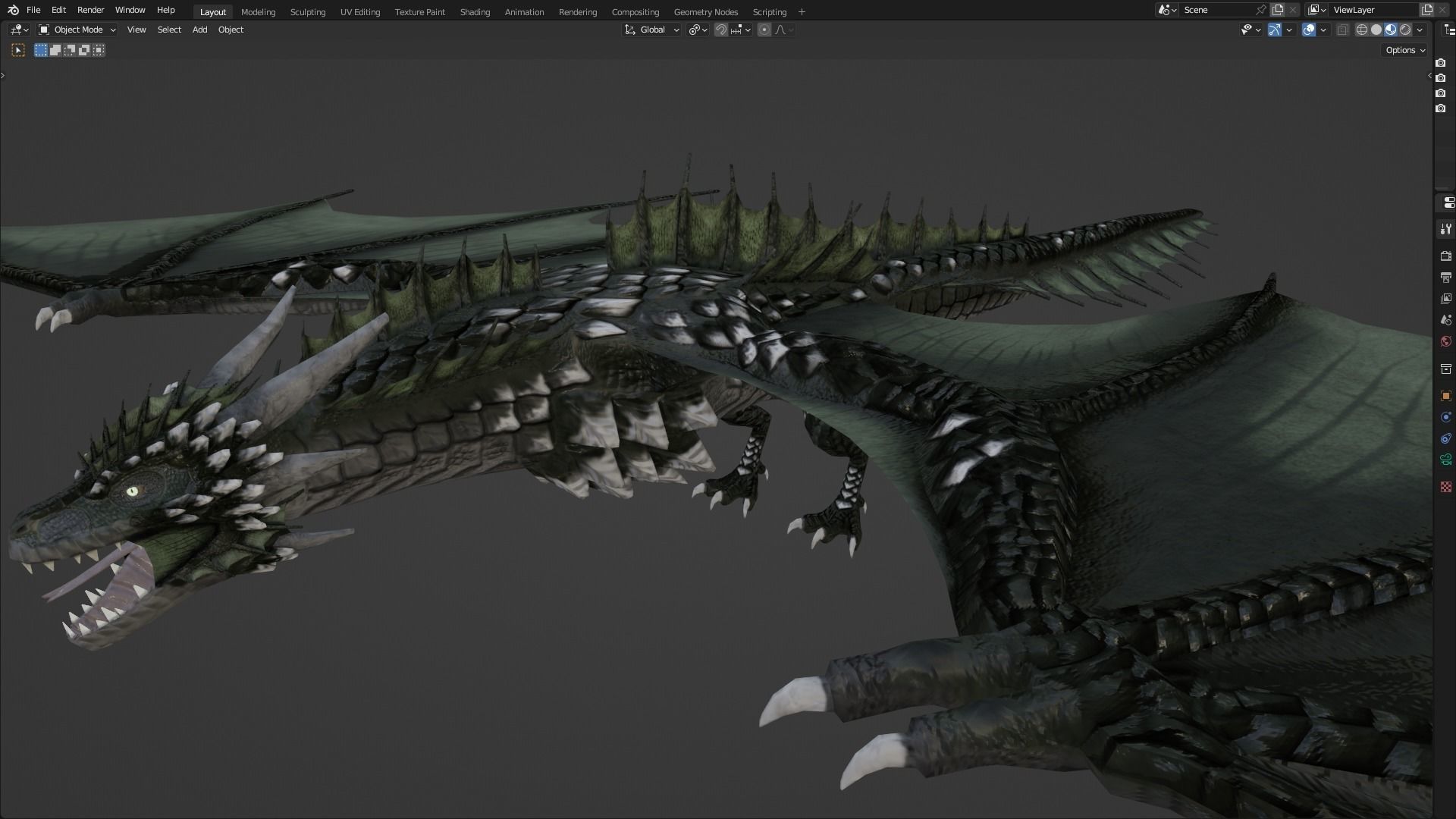Screen dimensions: 1456x819
Task: Switch to the Shading workspace tab
Action: click(x=475, y=12)
